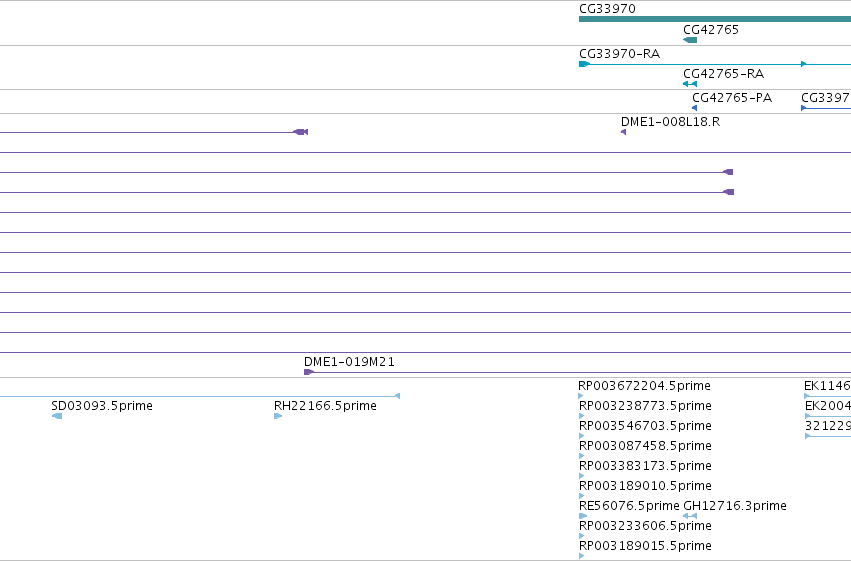Click the RP003383173.5prime label
This screenshot has height=561, width=851.
[645, 466]
